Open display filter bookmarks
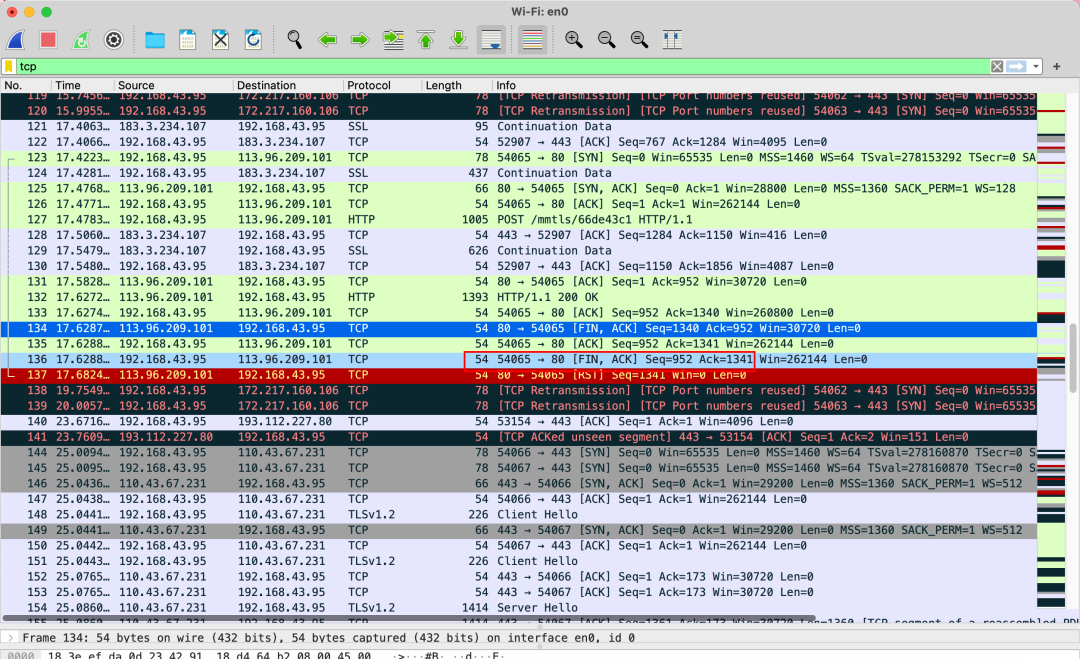Screen dimensions: 1080x659 pyautogui.click(x=9, y=66)
